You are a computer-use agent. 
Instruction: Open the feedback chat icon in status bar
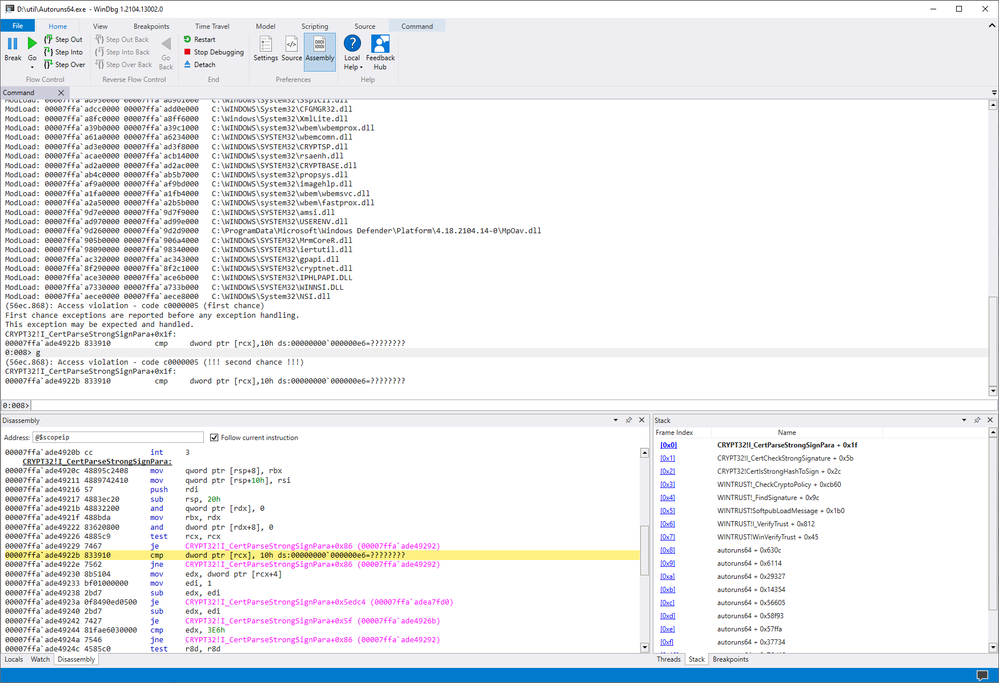[x=982, y=675]
